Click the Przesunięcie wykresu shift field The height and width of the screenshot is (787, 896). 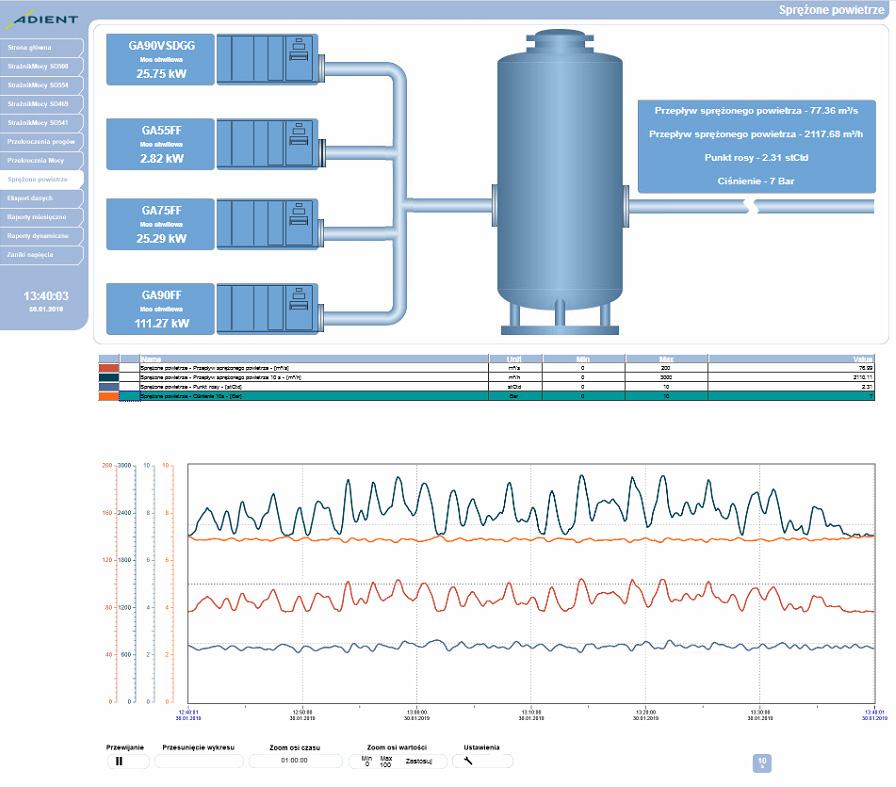click(199, 761)
